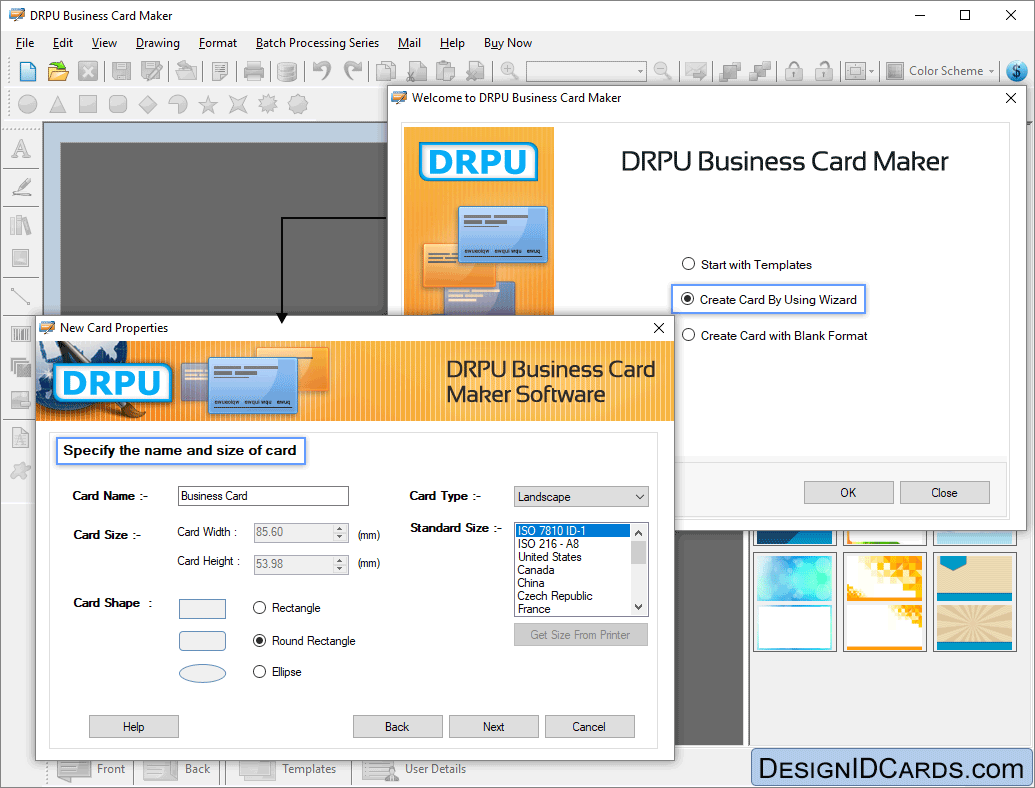Select Create Card with Blank Format option
This screenshot has width=1035, height=788.
774,335
